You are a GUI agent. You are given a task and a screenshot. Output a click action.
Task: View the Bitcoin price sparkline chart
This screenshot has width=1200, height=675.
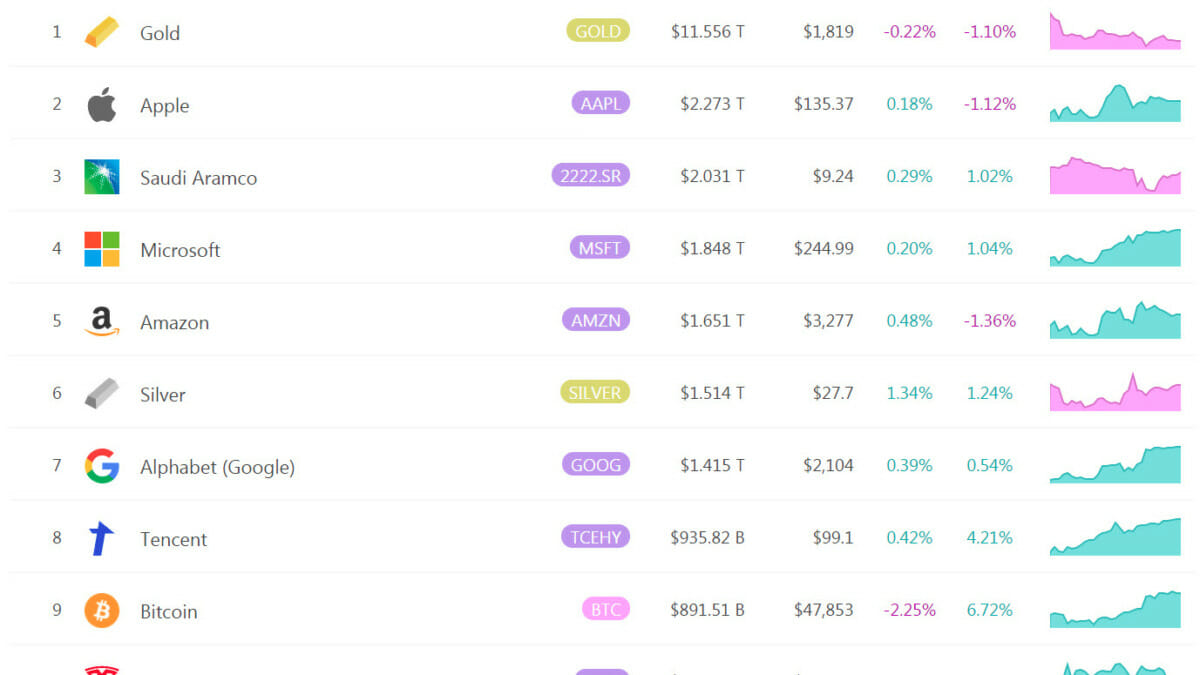(x=1115, y=609)
